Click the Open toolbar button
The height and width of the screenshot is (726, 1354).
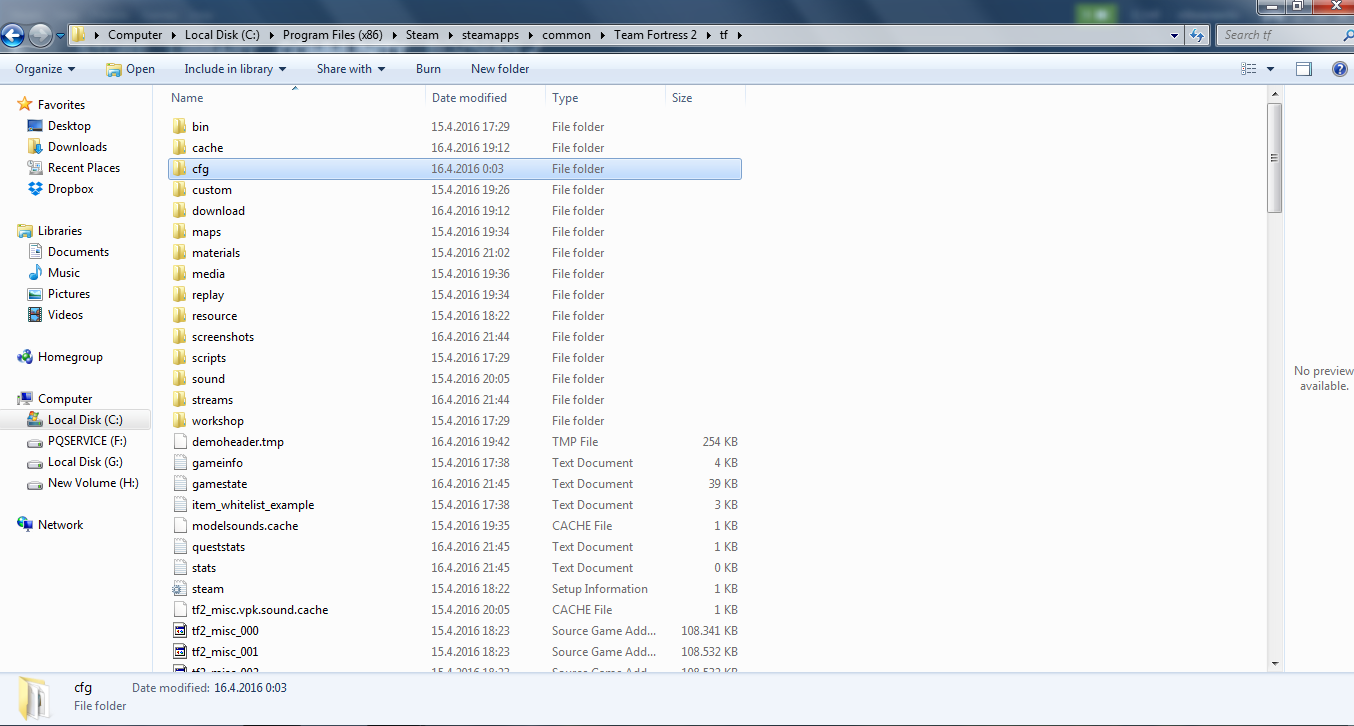click(130, 69)
